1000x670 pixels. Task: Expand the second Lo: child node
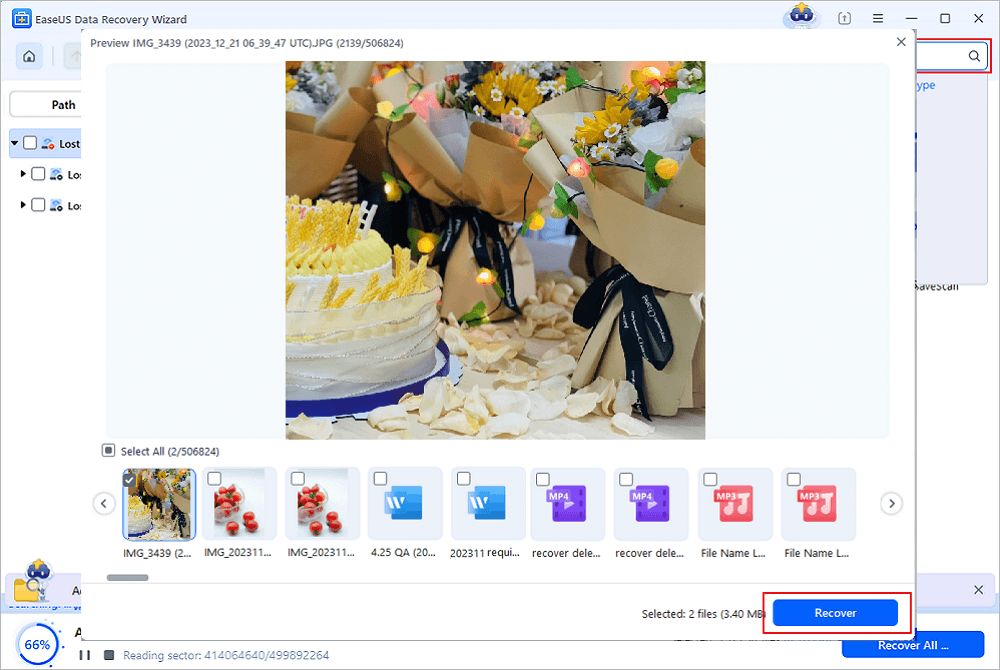(23, 205)
